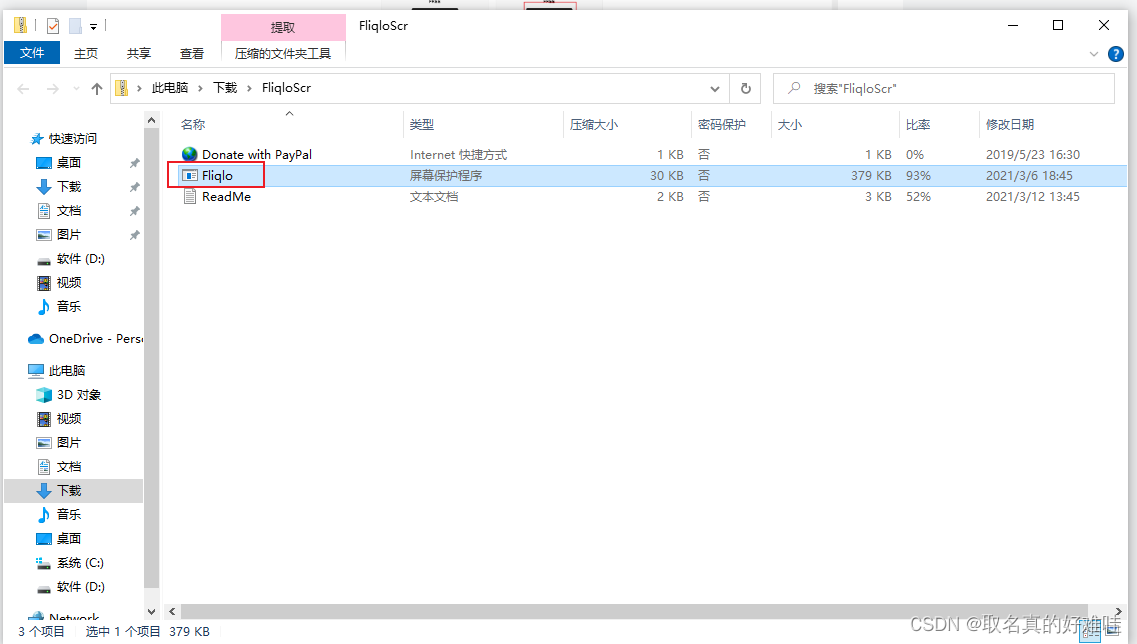Screen dimensions: 1137x644
Task: Open the 文件 menu tab
Action: [32, 53]
